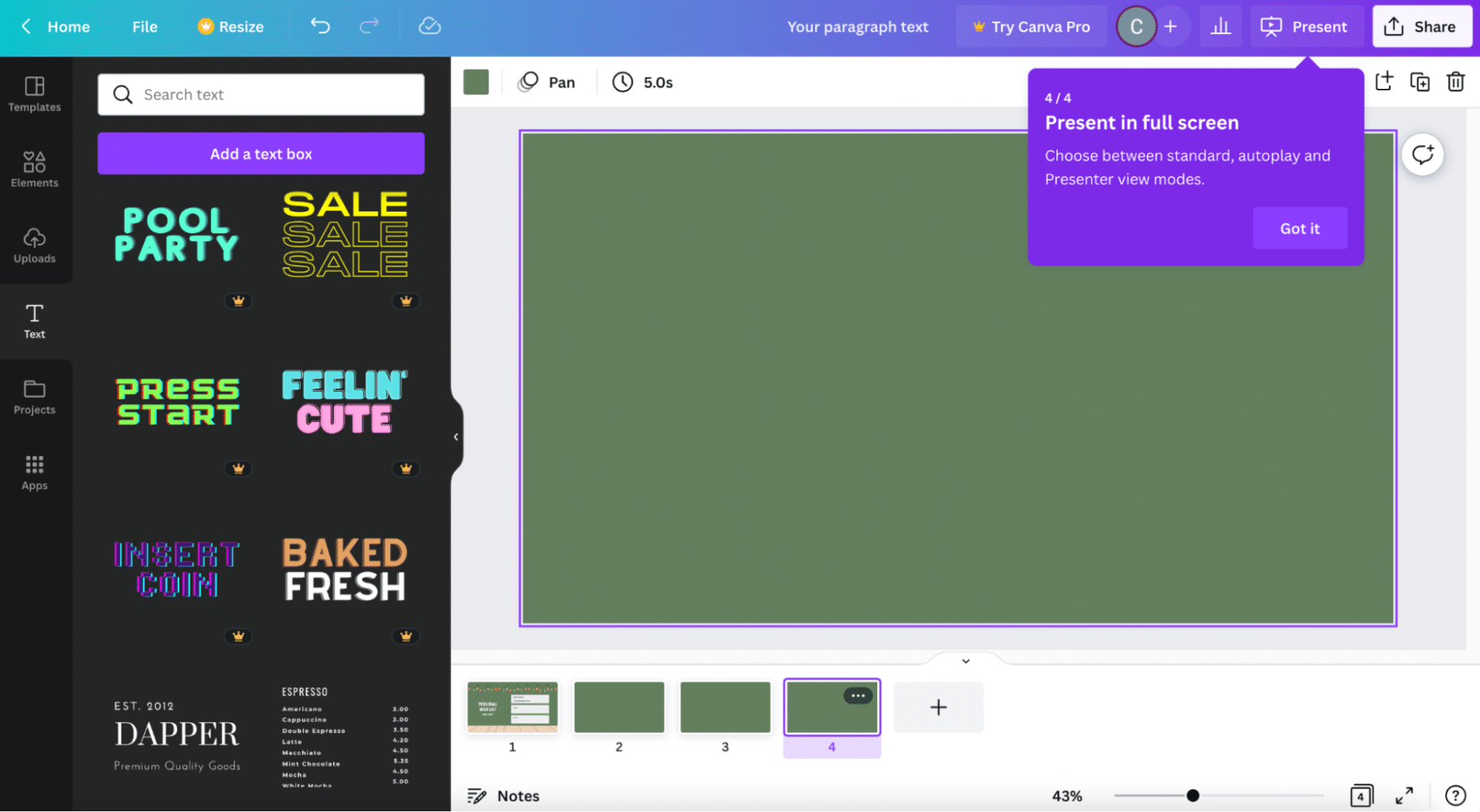The image size is (1480, 812).
Task: Insert the BAKED FRESH text template
Action: point(345,569)
